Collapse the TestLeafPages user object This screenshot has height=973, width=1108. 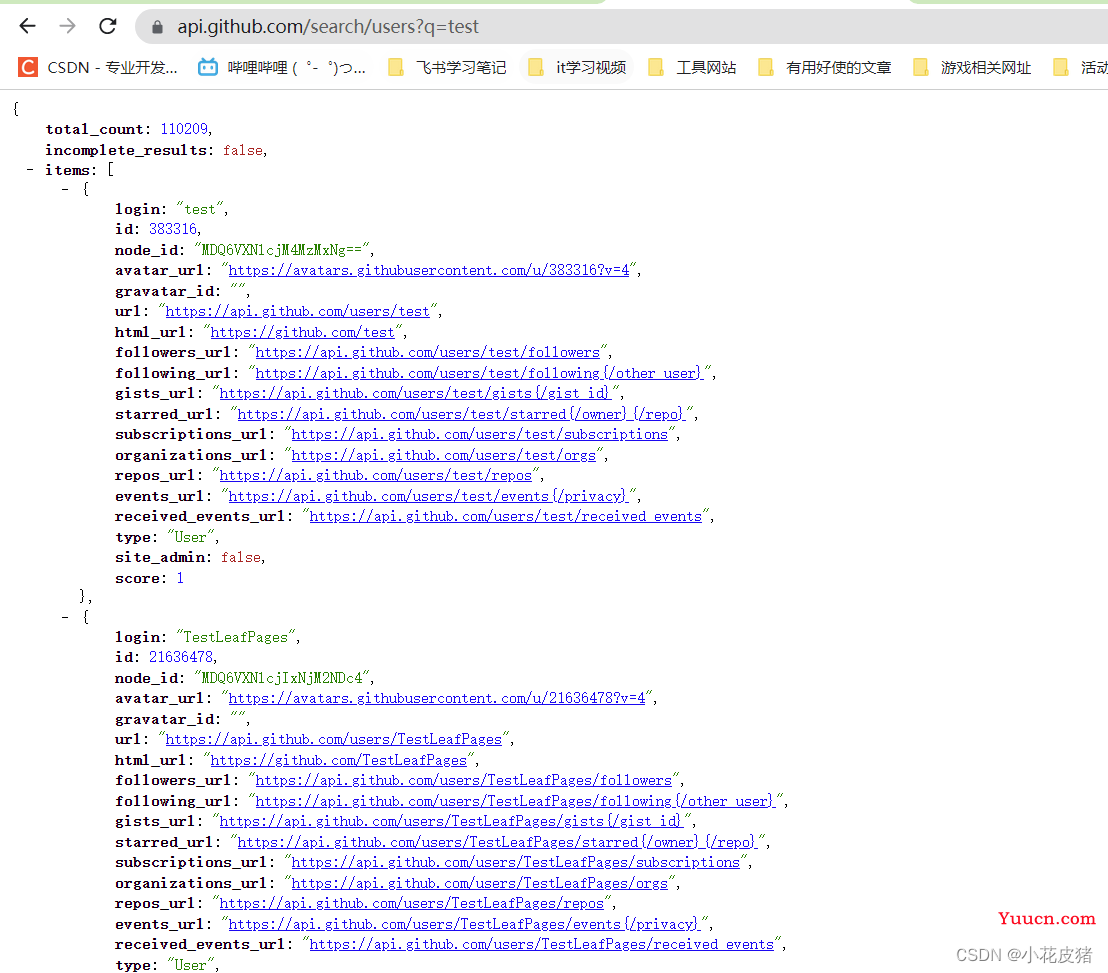pos(65,618)
